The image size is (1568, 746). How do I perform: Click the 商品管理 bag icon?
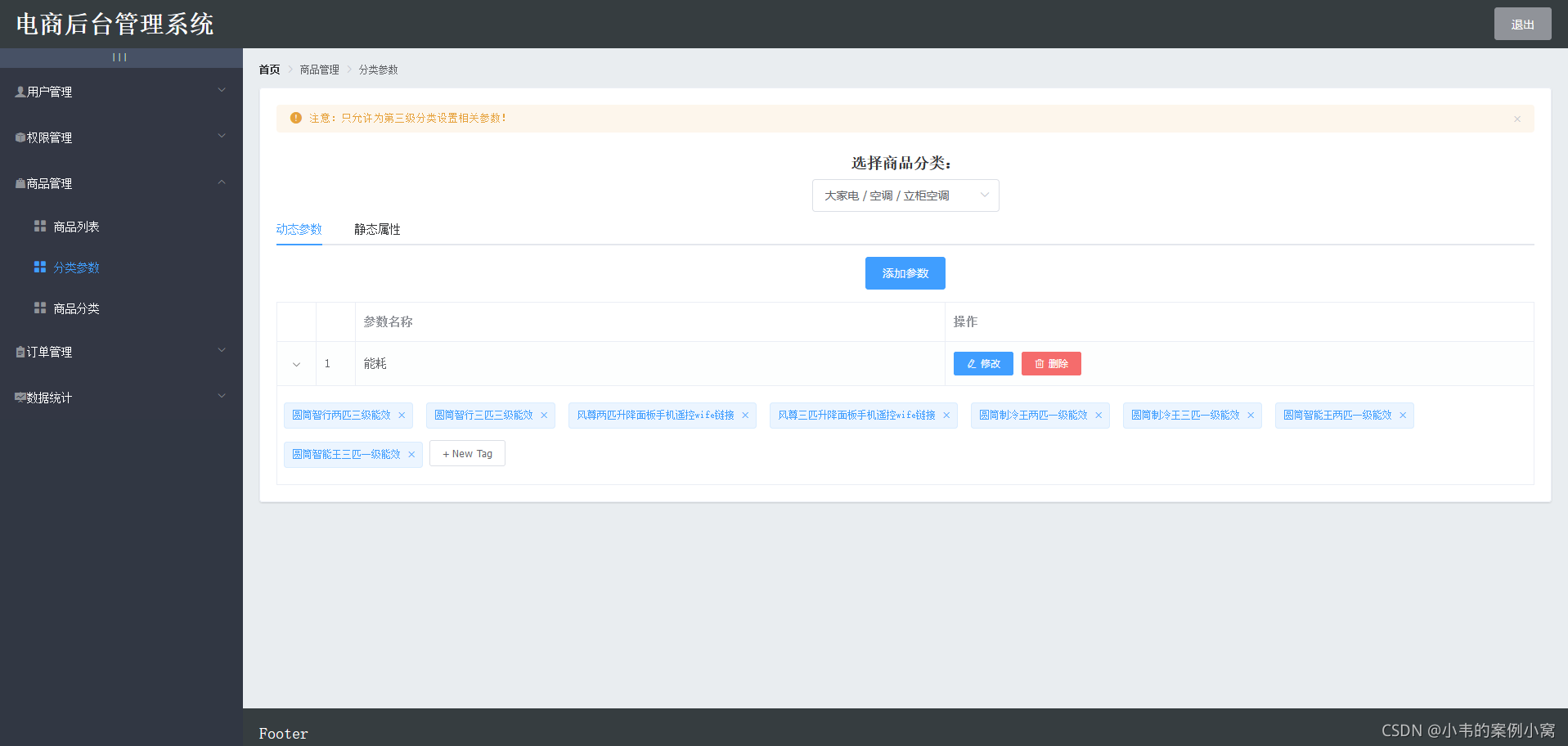[x=20, y=183]
